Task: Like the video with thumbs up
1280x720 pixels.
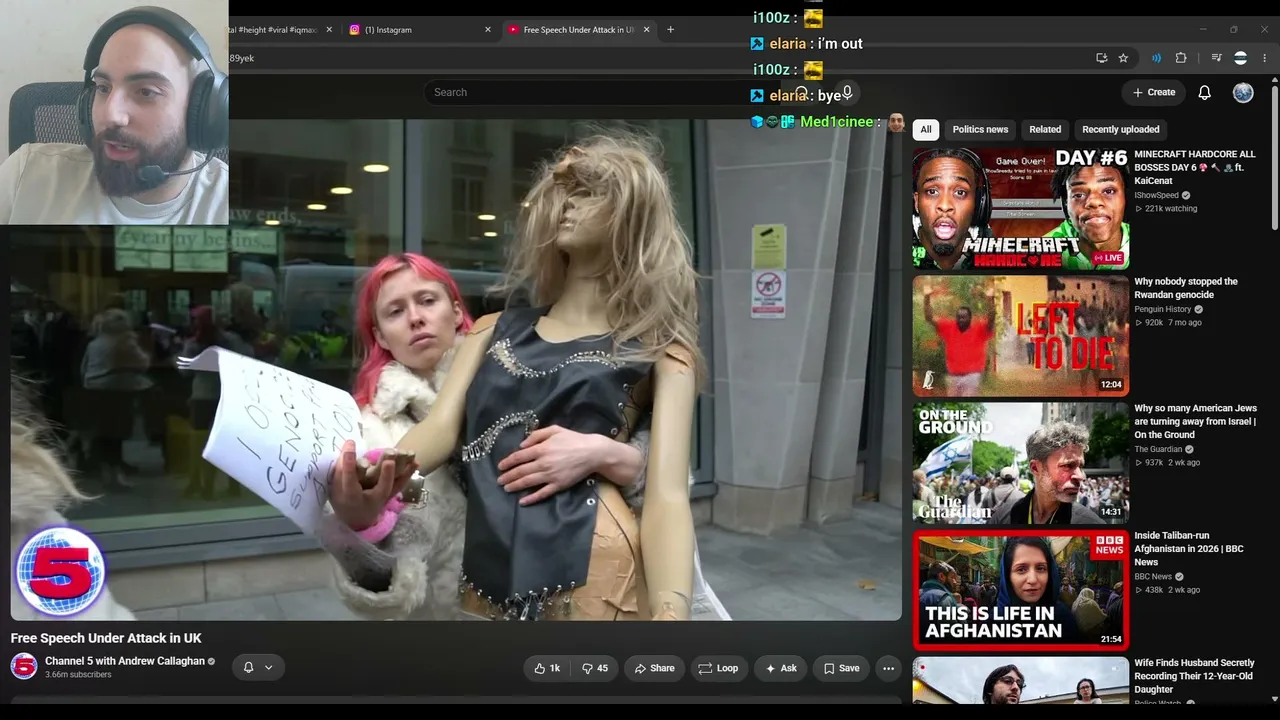Action: 547,668
